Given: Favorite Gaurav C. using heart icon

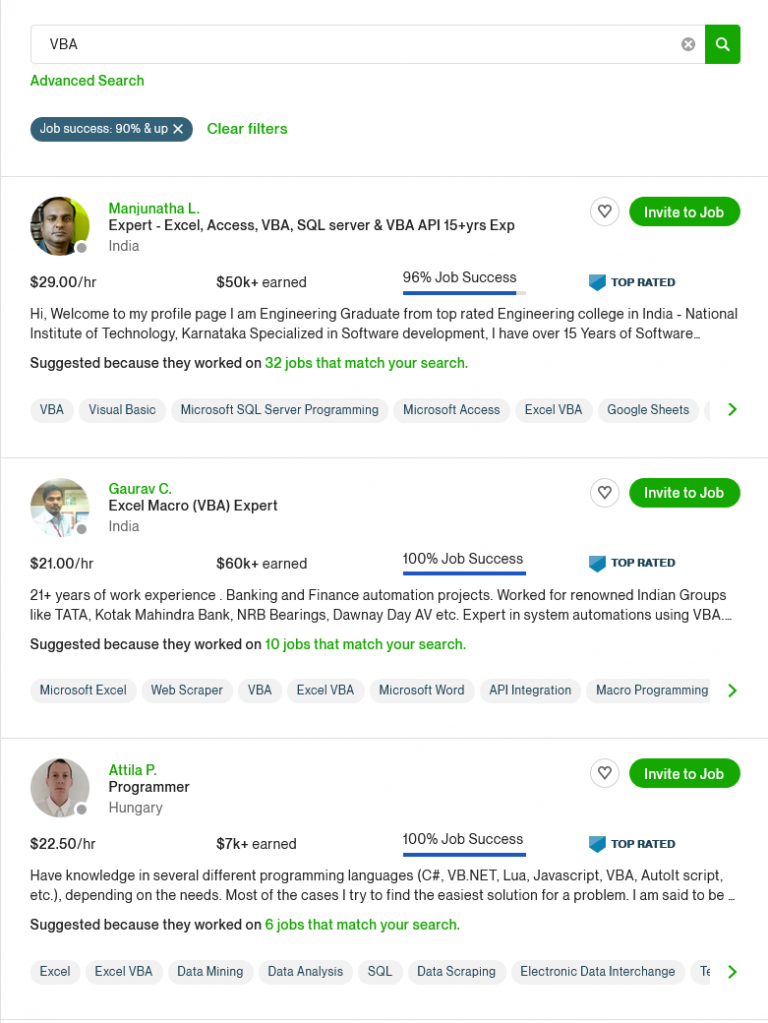Looking at the screenshot, I should [x=604, y=493].
